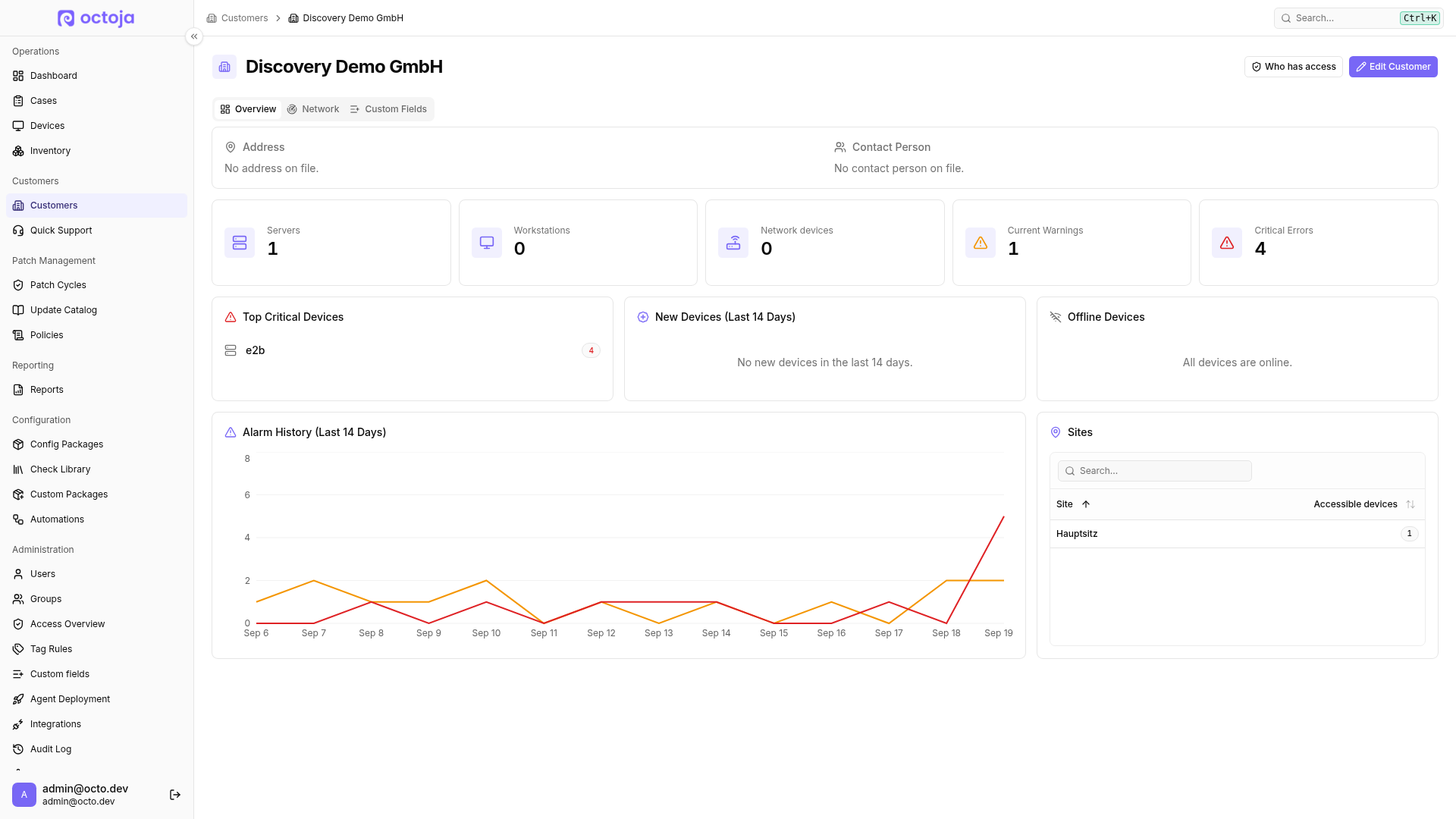Click the Tag Rules tags icon
The height and width of the screenshot is (819, 1456).
[x=18, y=649]
